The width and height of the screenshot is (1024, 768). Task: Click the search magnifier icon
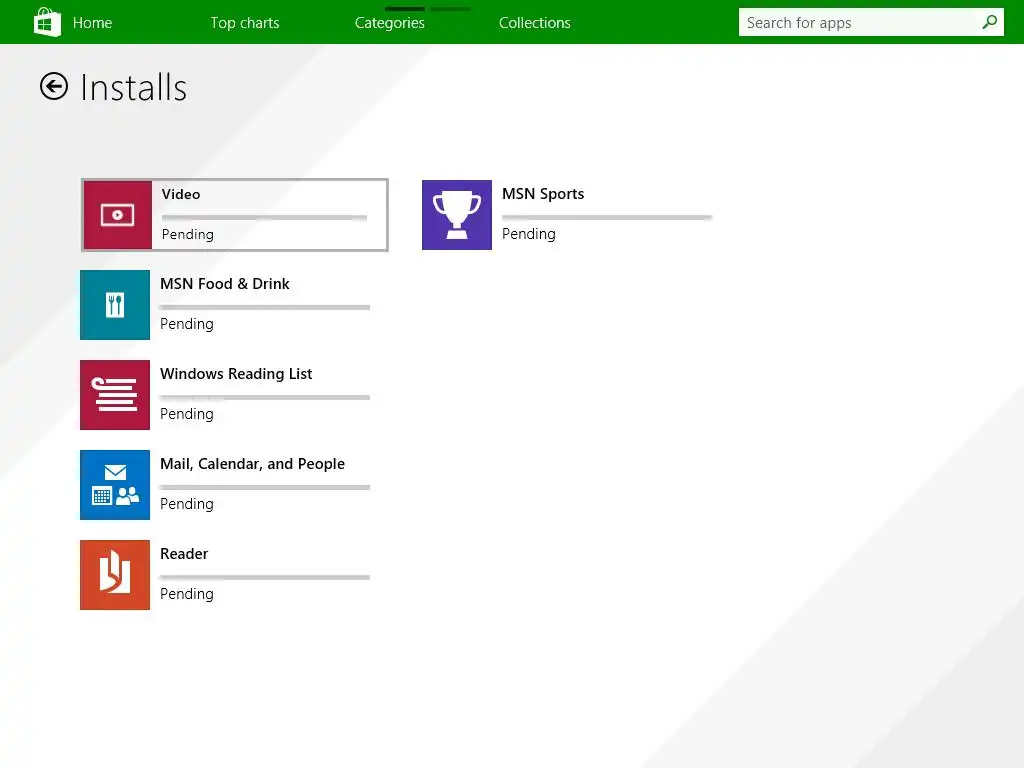(989, 22)
